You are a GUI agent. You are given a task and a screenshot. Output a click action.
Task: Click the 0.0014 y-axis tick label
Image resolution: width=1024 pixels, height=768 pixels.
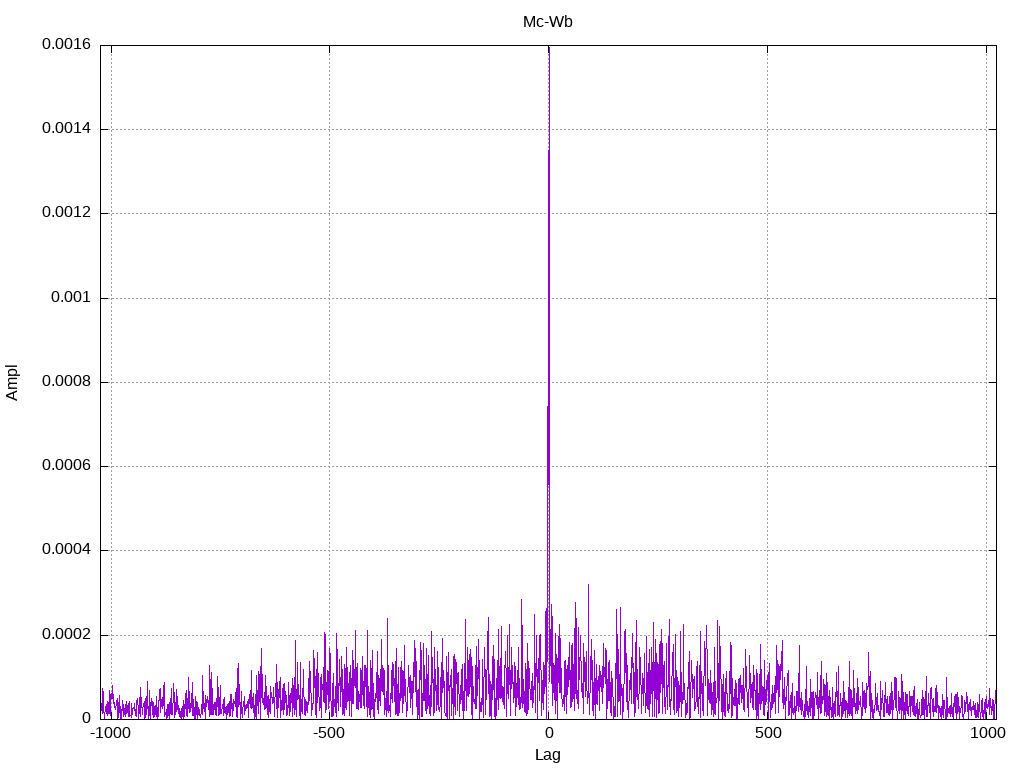pyautogui.click(x=66, y=129)
